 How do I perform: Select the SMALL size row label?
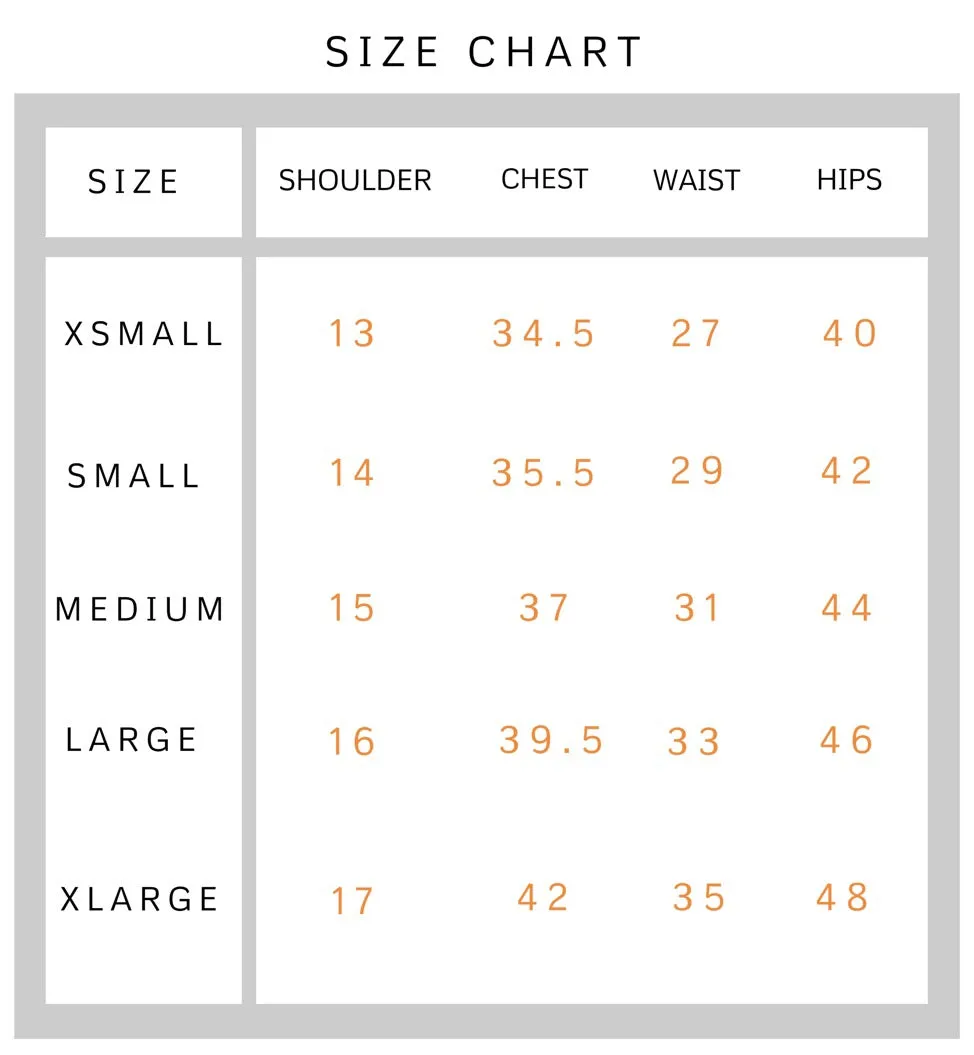click(x=133, y=476)
